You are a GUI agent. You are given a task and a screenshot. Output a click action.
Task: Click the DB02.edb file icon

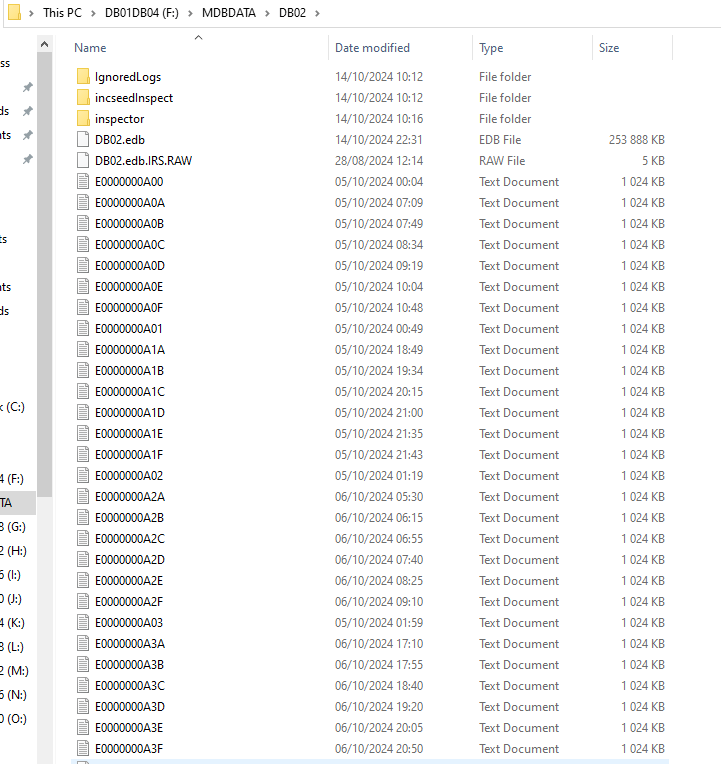(83, 140)
